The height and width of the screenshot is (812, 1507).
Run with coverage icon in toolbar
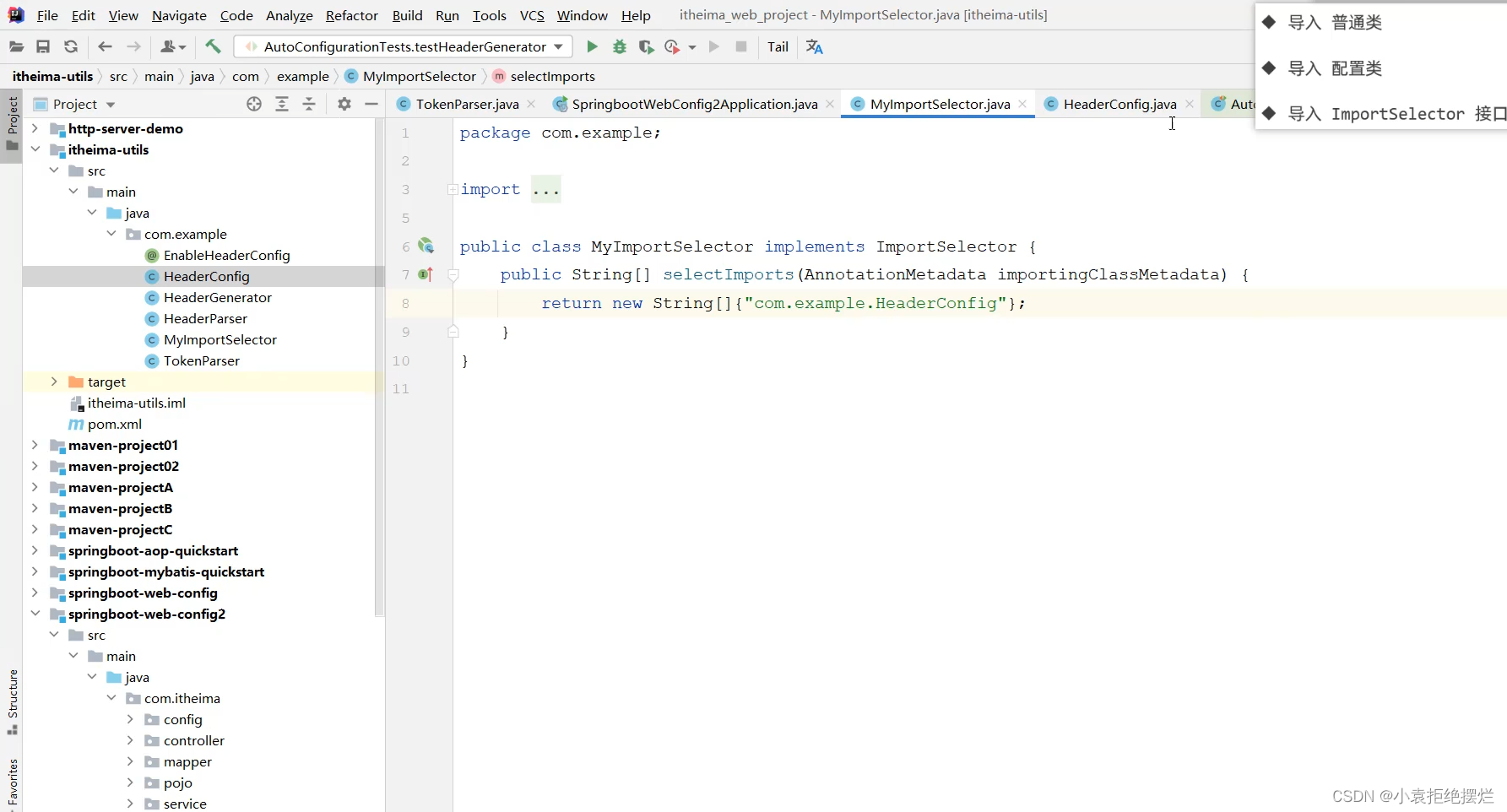point(646,47)
